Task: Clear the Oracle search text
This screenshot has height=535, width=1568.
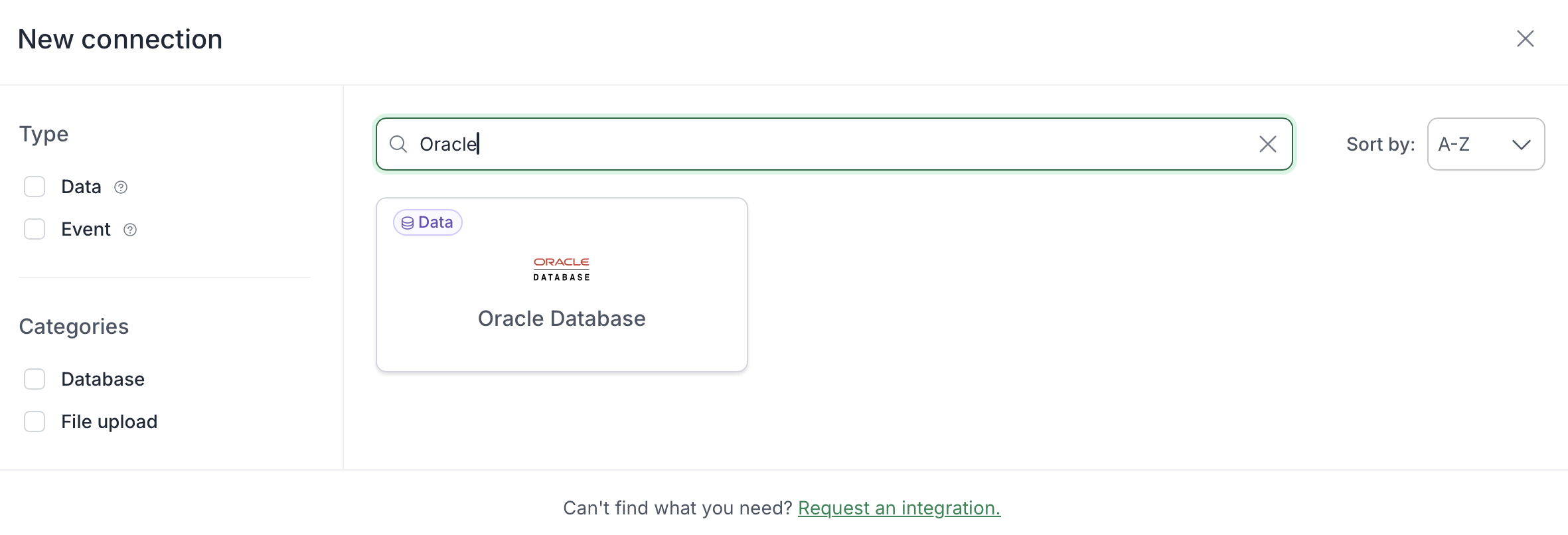Action: [x=1268, y=144]
